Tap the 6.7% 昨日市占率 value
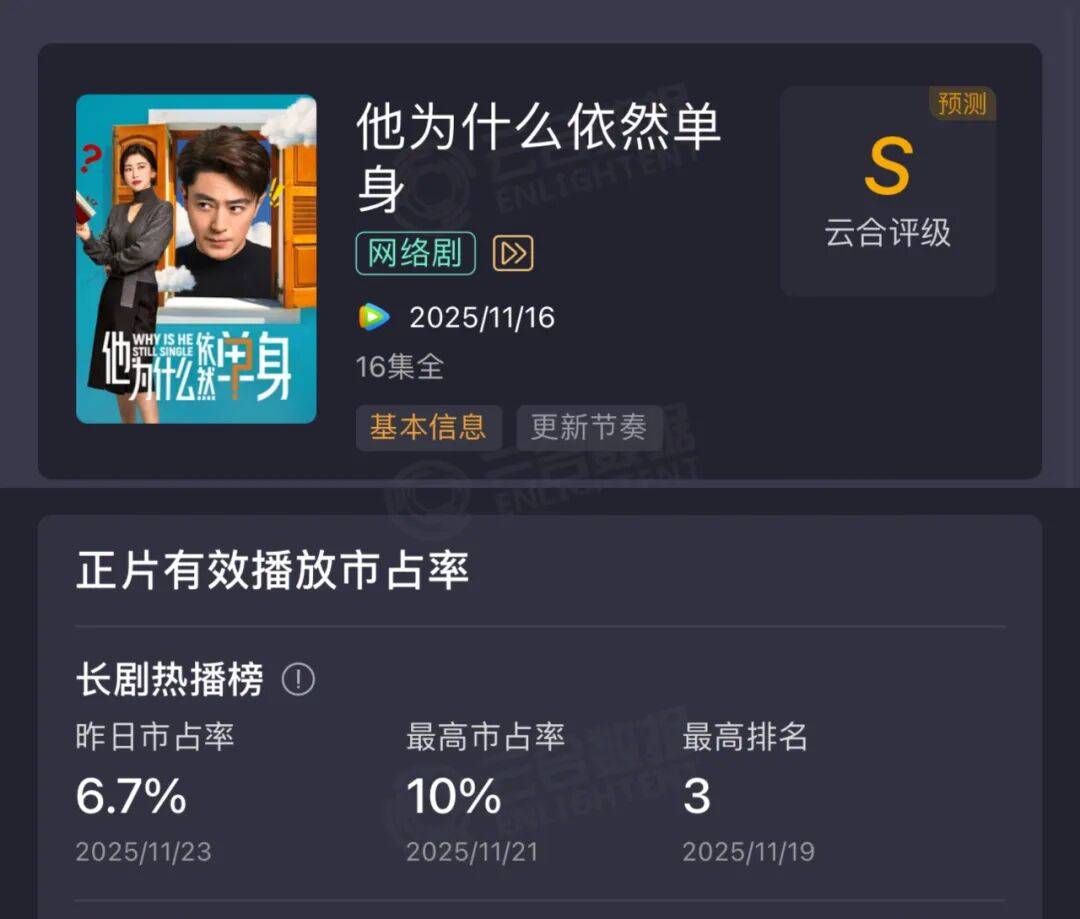The width and height of the screenshot is (1080, 919). 131,796
